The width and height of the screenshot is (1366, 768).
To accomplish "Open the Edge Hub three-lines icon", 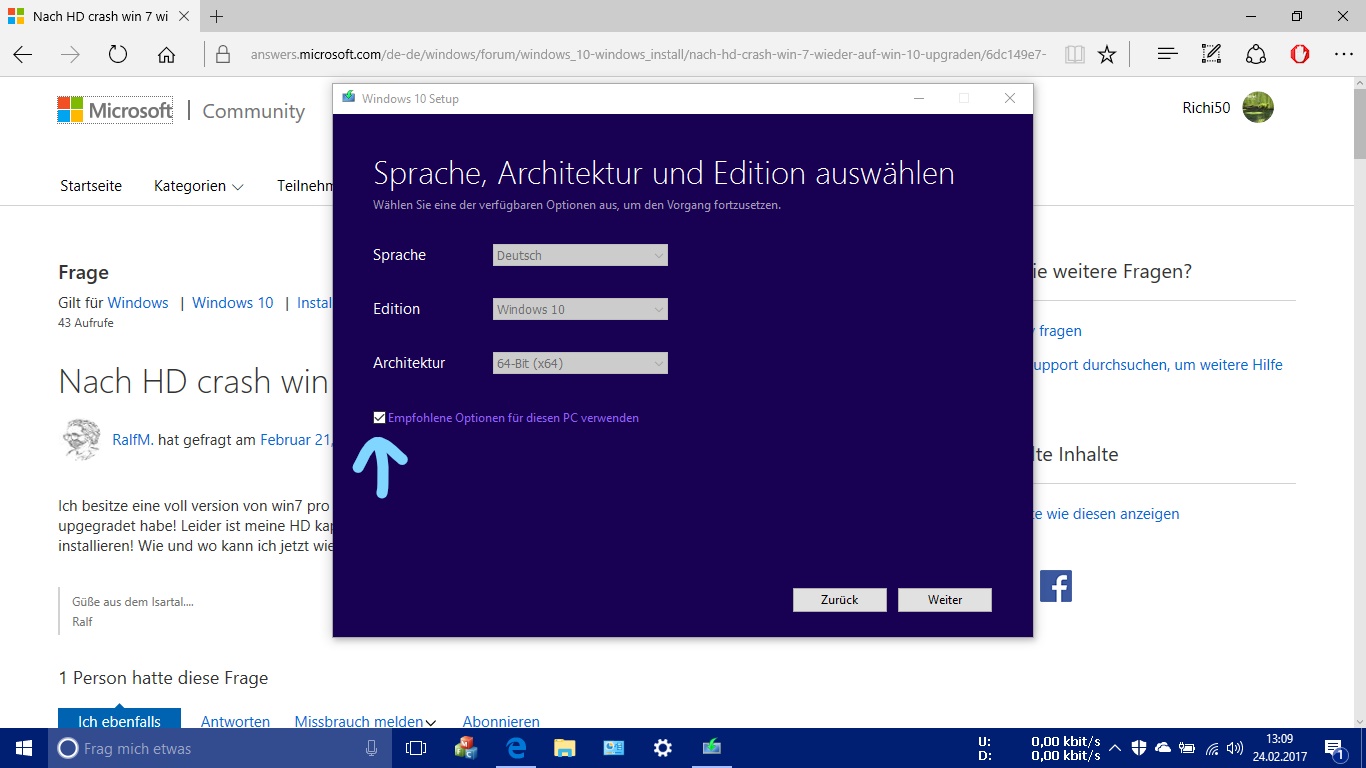I will pos(1167,55).
